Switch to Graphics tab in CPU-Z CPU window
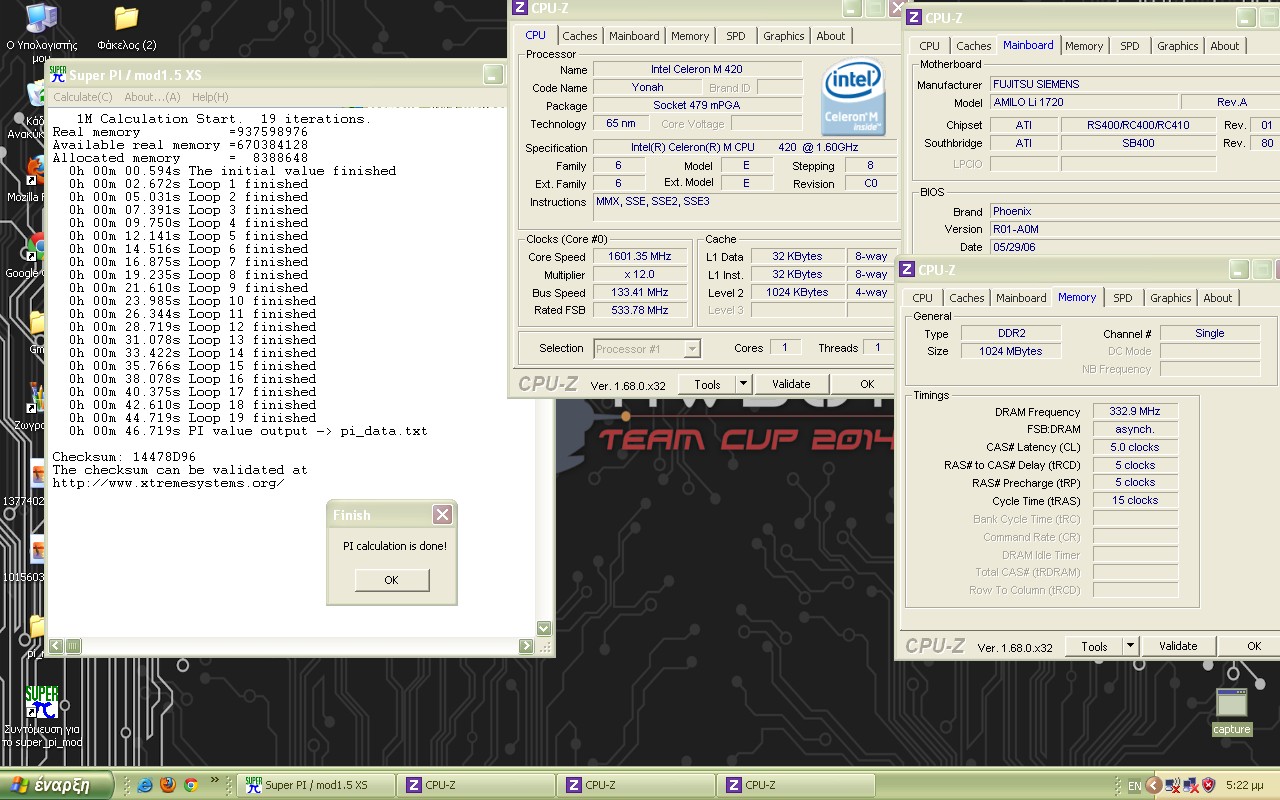This screenshot has width=1280, height=800. coord(784,36)
